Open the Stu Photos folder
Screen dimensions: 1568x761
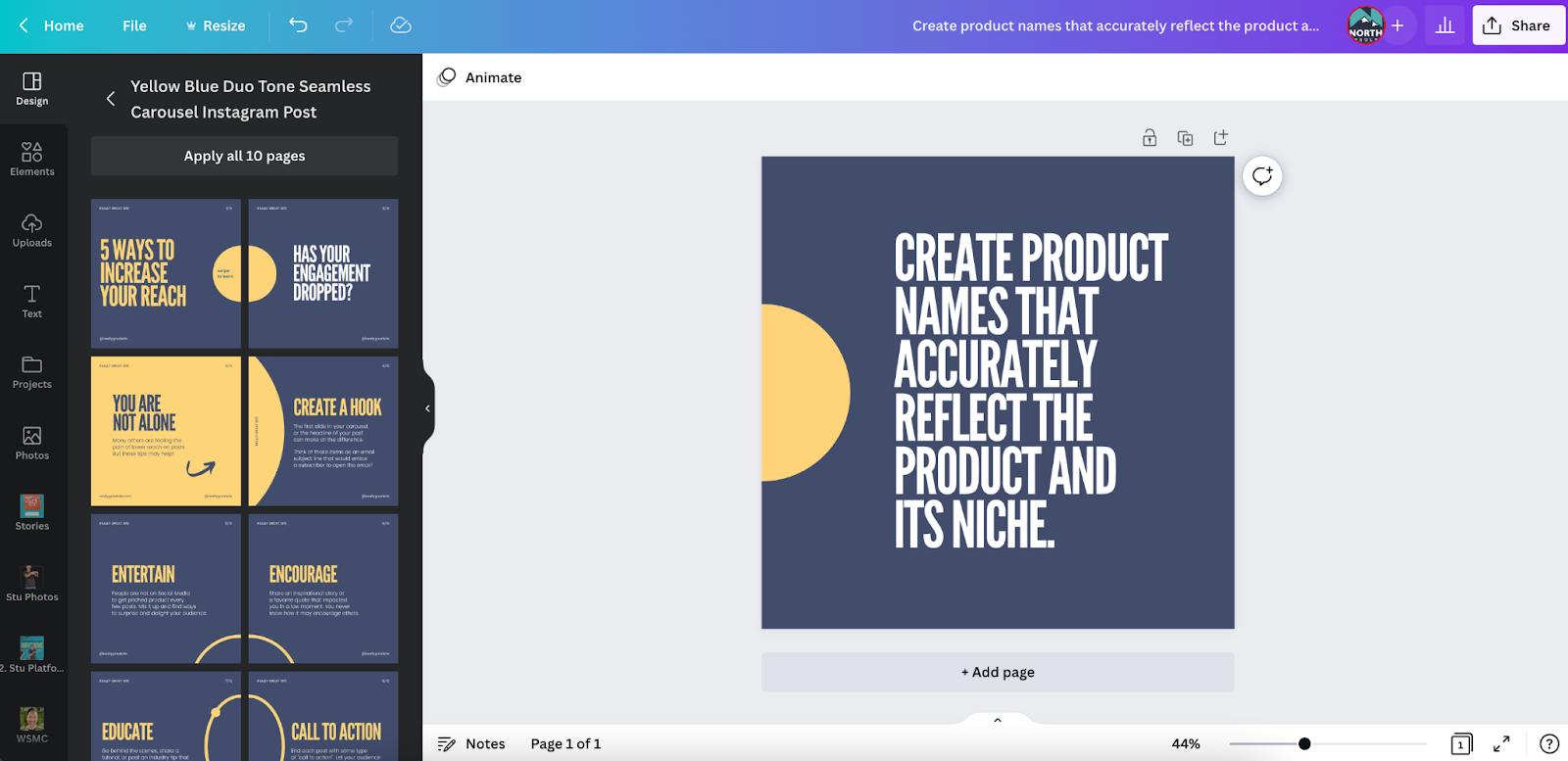tap(32, 585)
